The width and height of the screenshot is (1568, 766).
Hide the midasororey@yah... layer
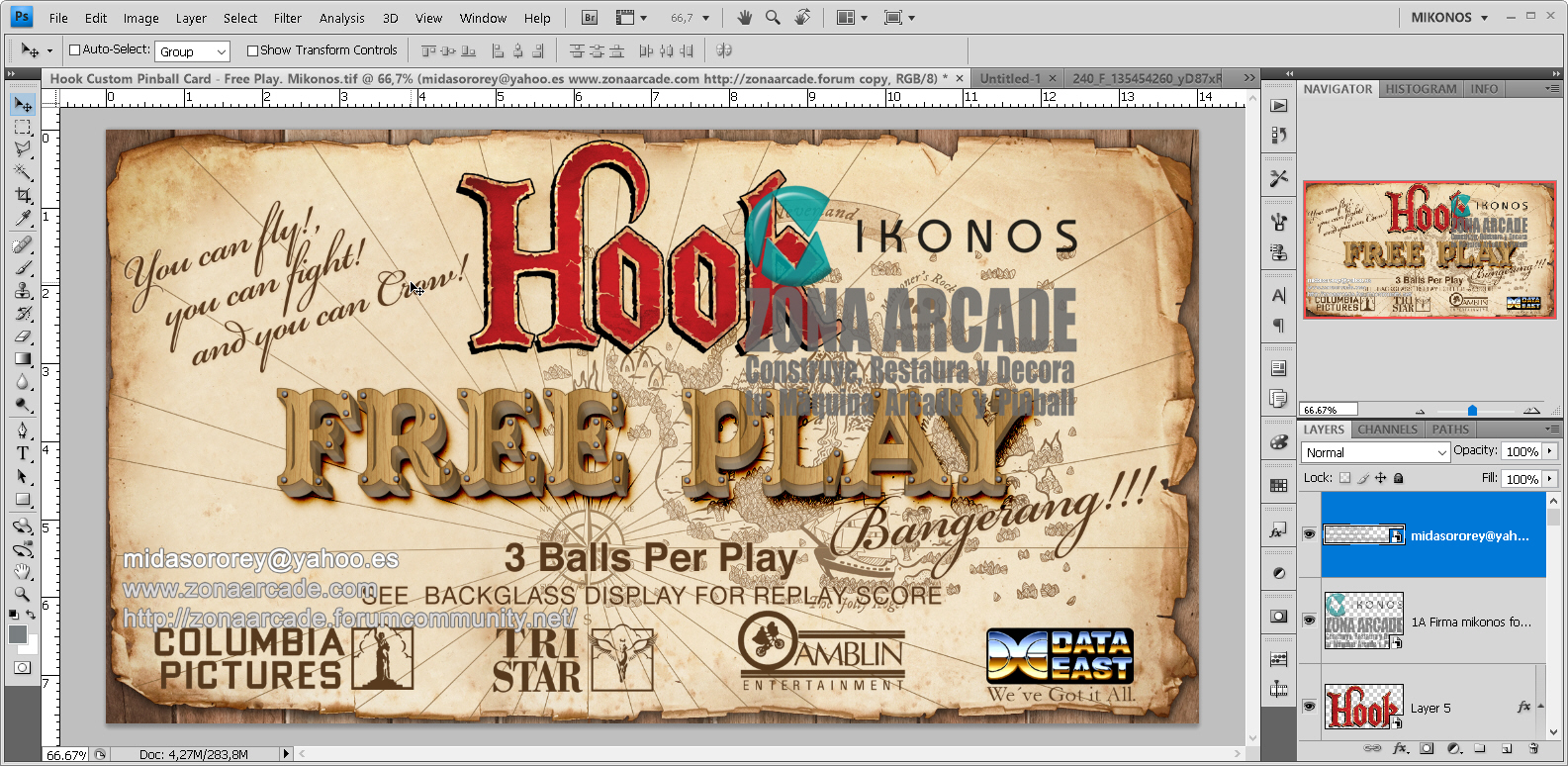tap(1309, 534)
